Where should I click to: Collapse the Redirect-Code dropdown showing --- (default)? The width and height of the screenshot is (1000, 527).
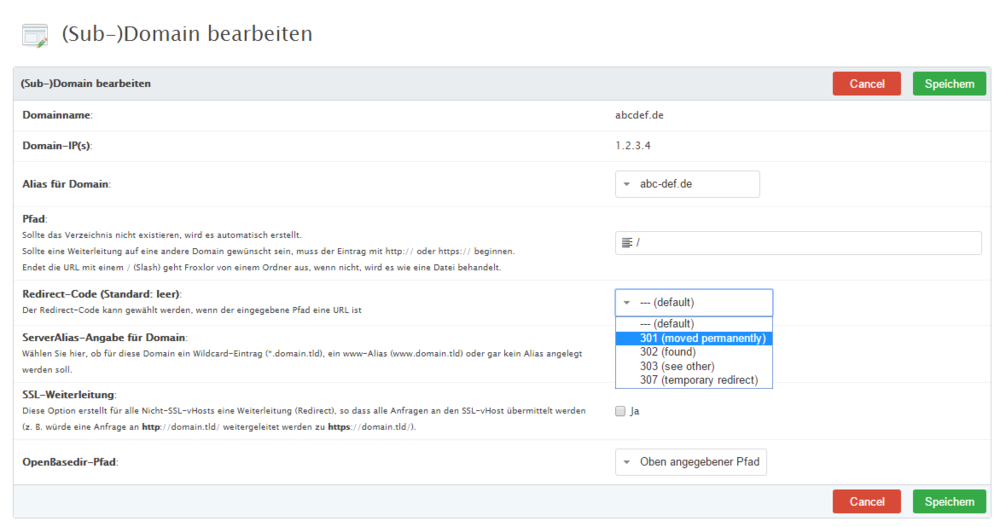(x=693, y=302)
